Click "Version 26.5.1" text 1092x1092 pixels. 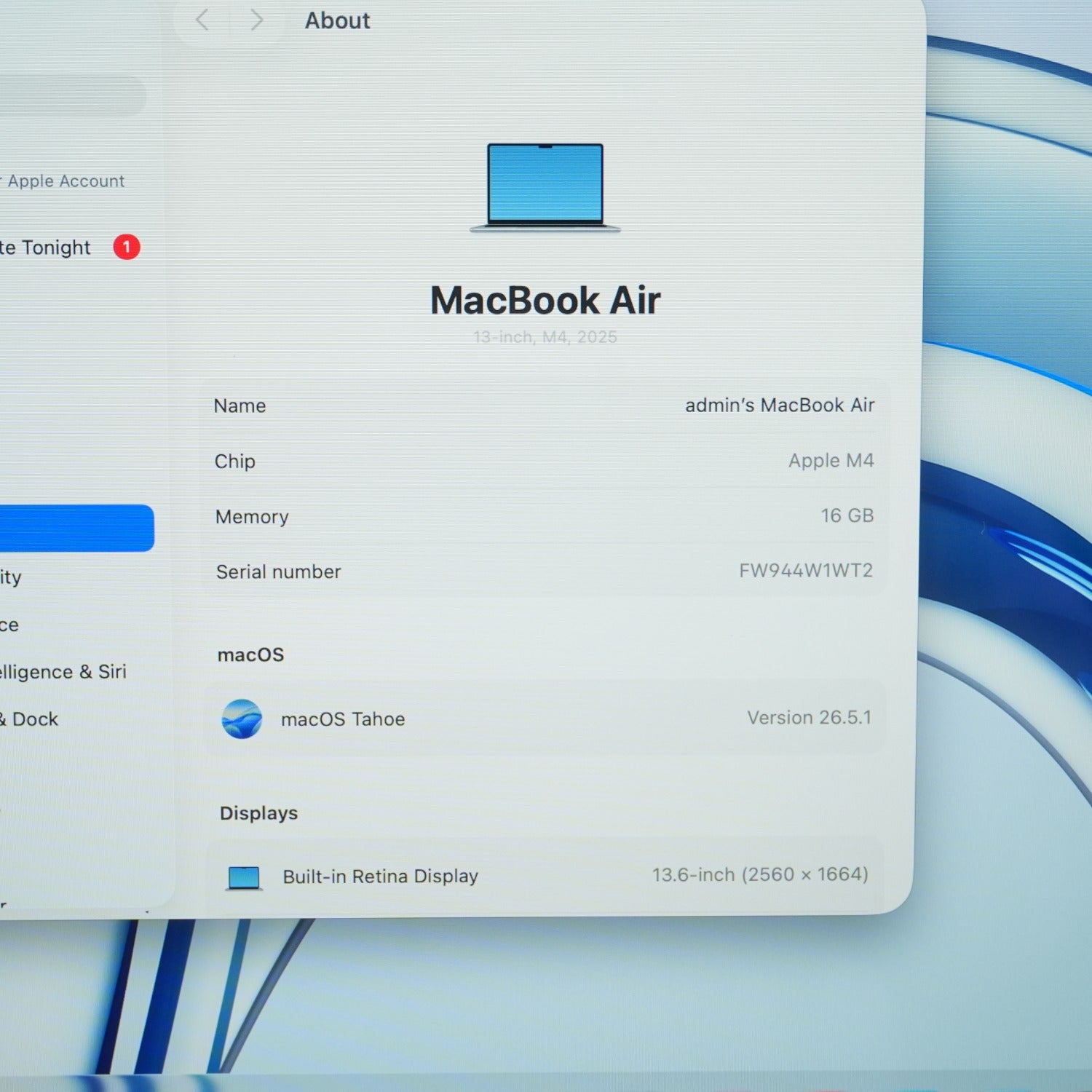(810, 717)
